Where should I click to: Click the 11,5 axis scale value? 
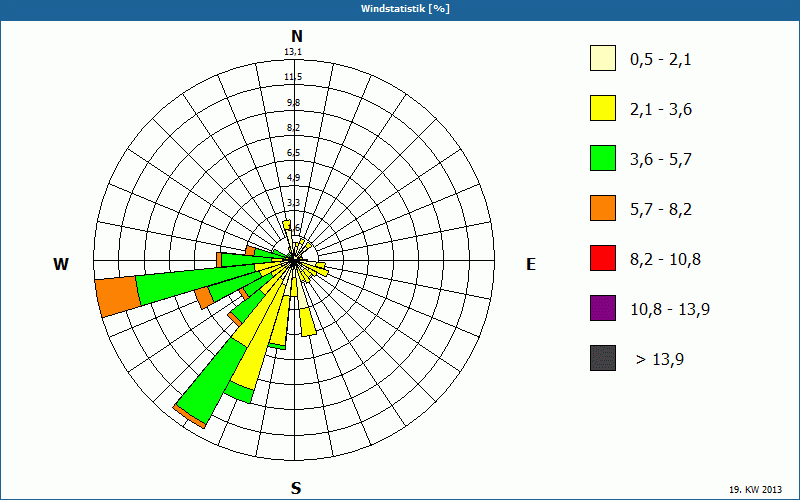click(x=293, y=77)
